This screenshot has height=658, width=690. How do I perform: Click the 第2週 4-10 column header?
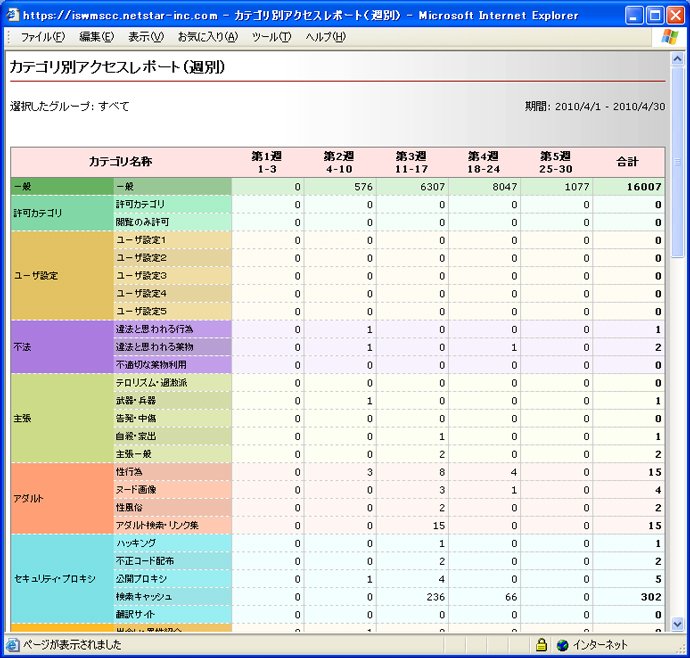coord(339,162)
